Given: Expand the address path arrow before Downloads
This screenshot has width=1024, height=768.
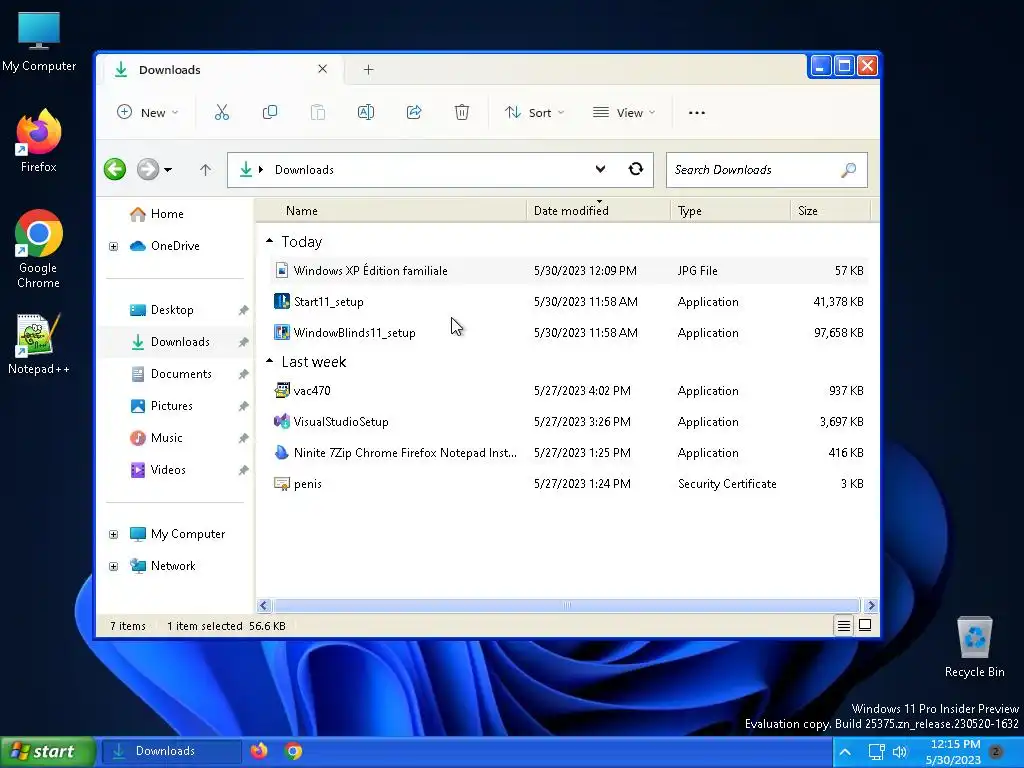Looking at the screenshot, I should (261, 170).
